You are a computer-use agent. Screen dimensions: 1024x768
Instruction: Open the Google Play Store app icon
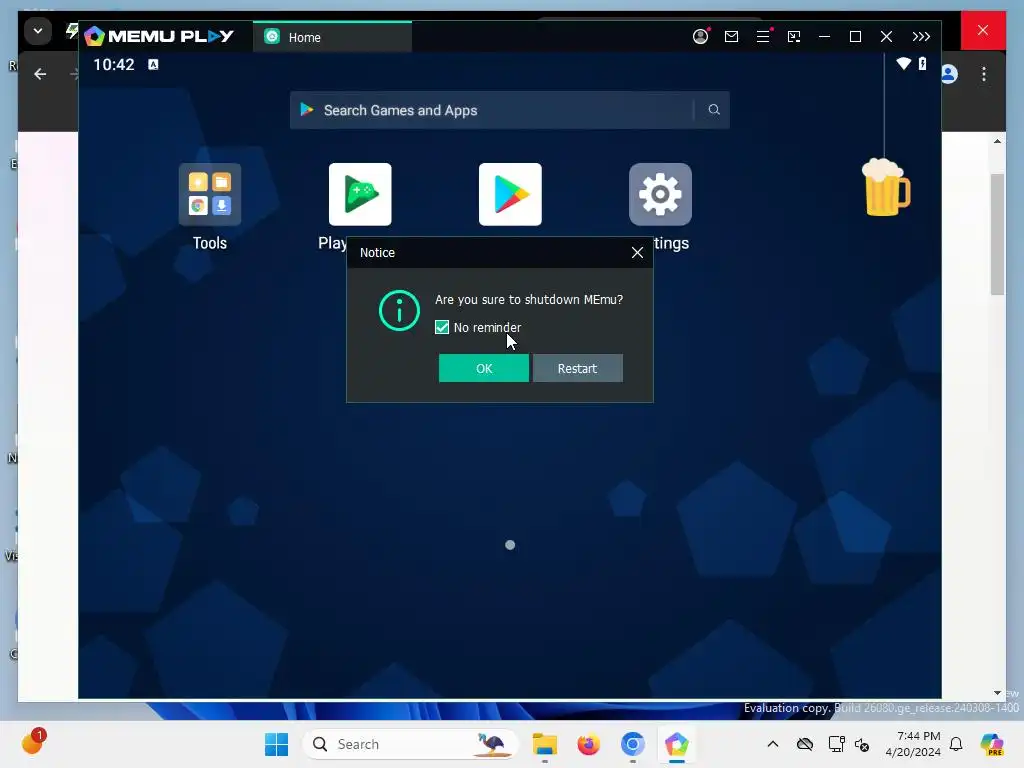coord(510,195)
